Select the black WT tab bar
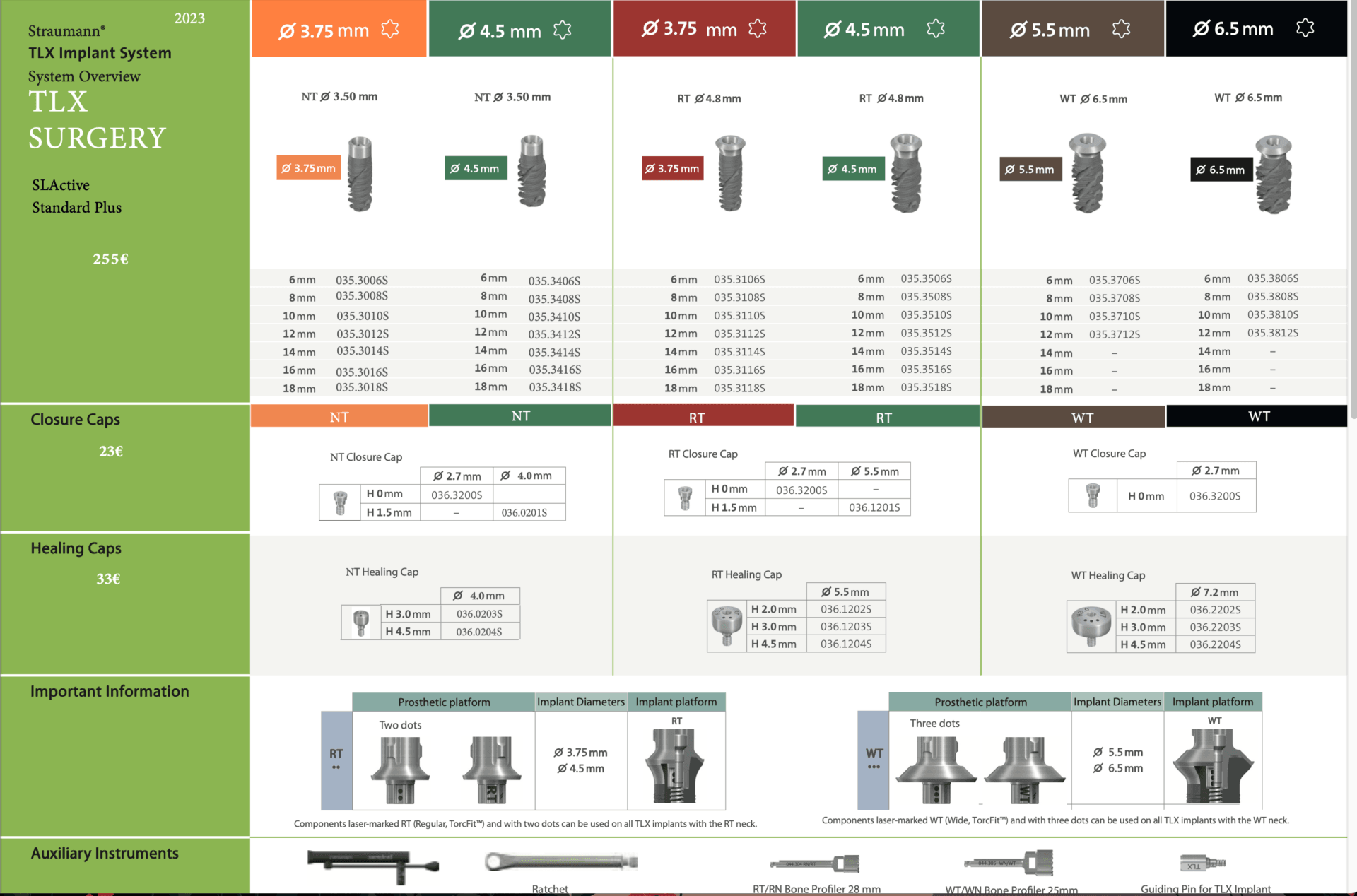This screenshot has width=1357, height=896. 1257,416
